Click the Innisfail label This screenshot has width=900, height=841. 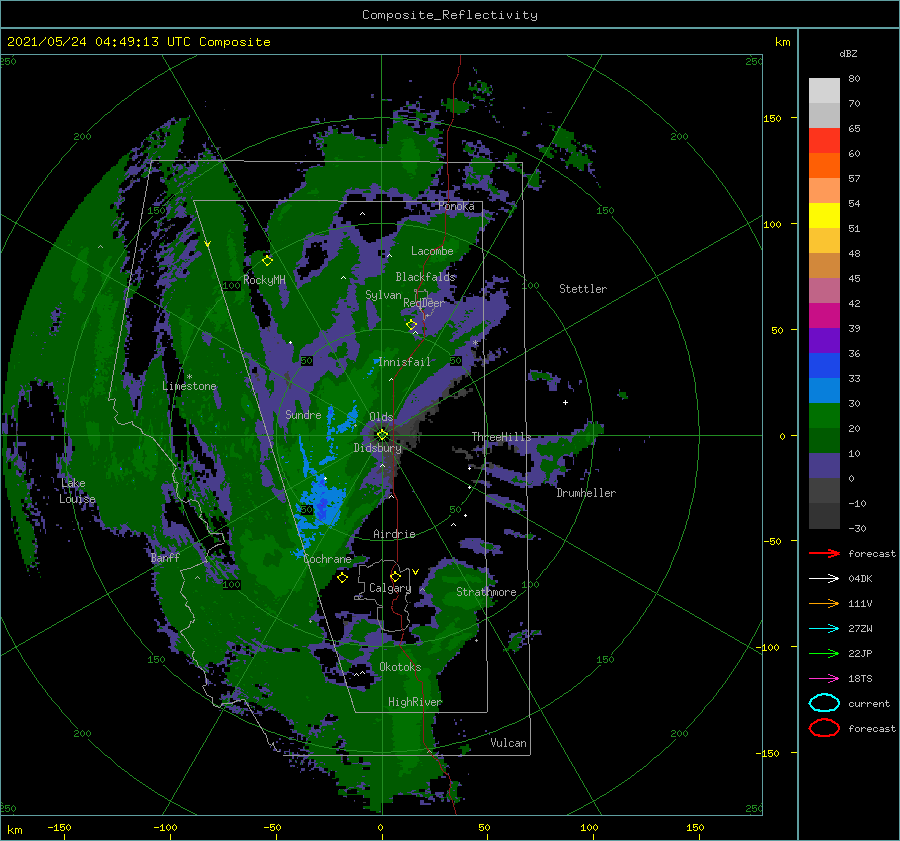(x=404, y=362)
